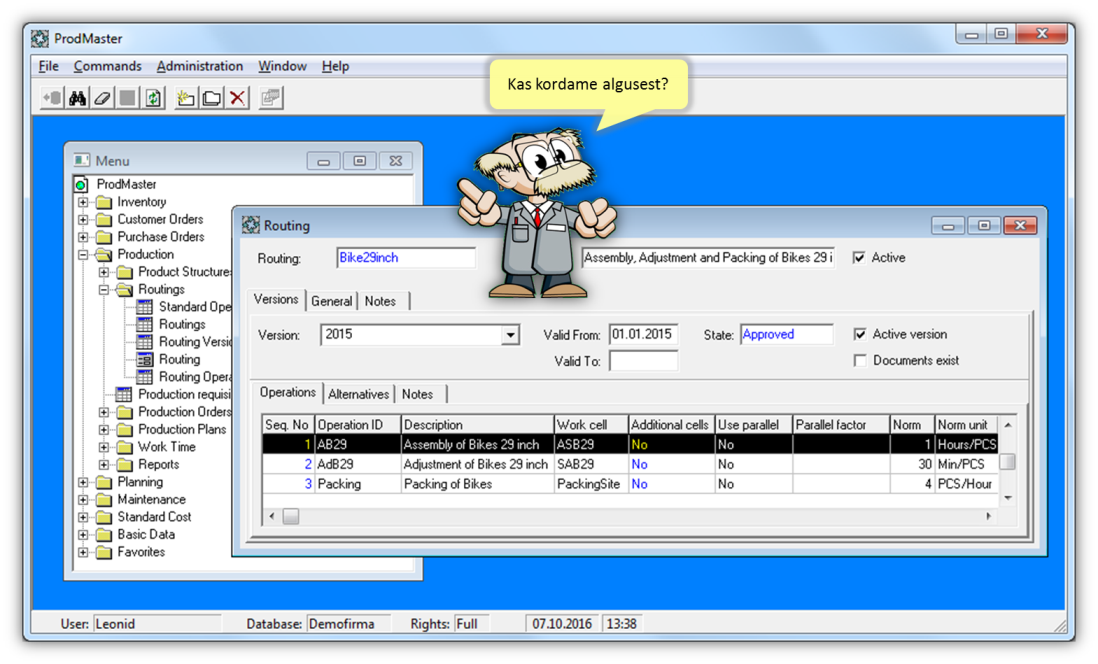The width and height of the screenshot is (1098, 664).
Task: Switch to the Alternatives tab
Action: (x=359, y=394)
